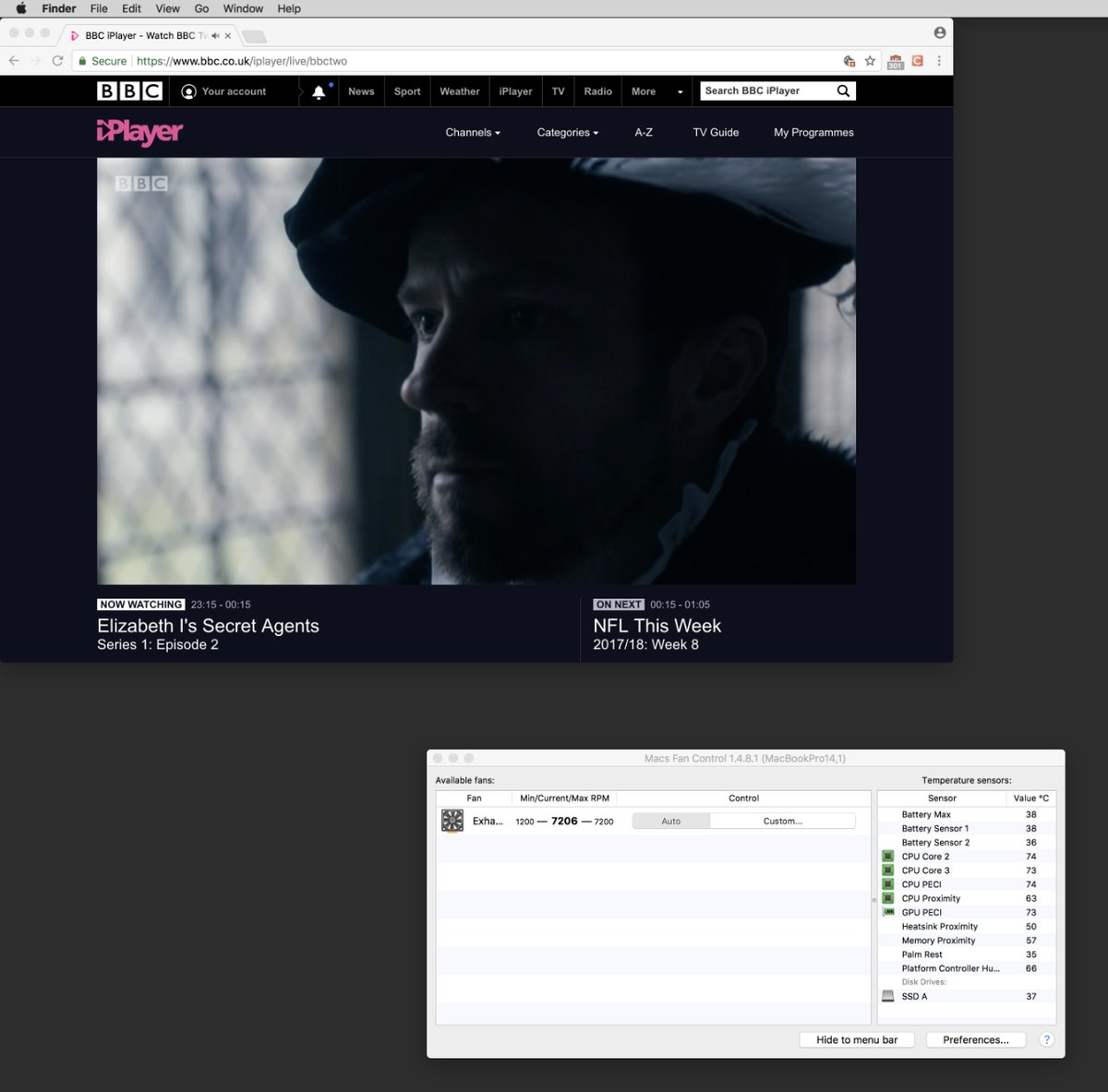Image resolution: width=1108 pixels, height=1092 pixels.
Task: Open Preferences... in Macs Fan Control
Action: [x=976, y=1039]
